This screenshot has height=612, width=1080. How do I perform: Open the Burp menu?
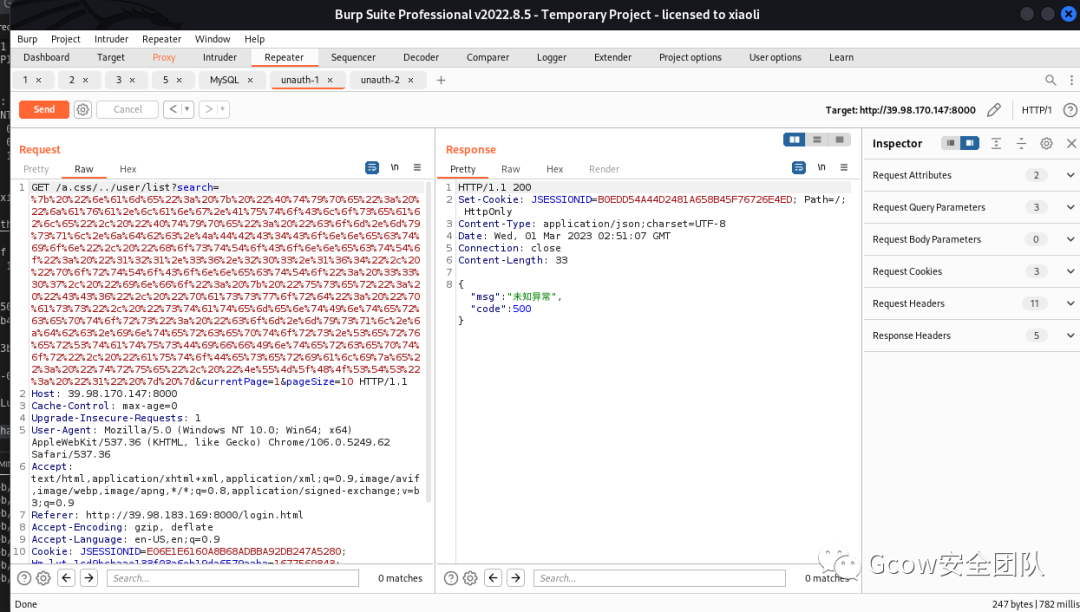(28, 39)
